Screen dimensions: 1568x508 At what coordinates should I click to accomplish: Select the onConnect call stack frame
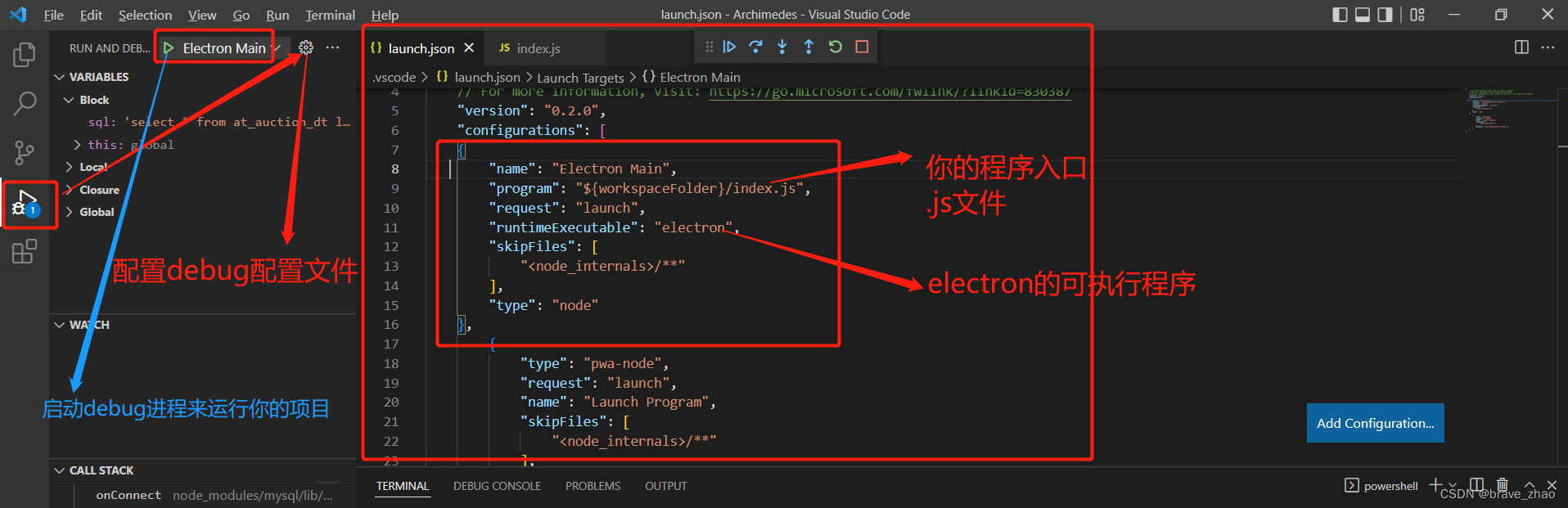click(x=213, y=495)
